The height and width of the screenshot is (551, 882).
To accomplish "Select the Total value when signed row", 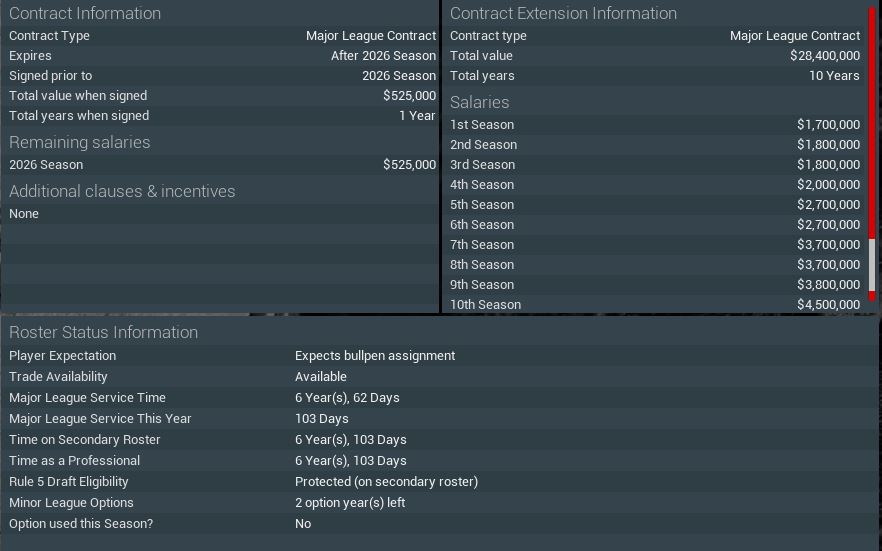I will point(222,96).
